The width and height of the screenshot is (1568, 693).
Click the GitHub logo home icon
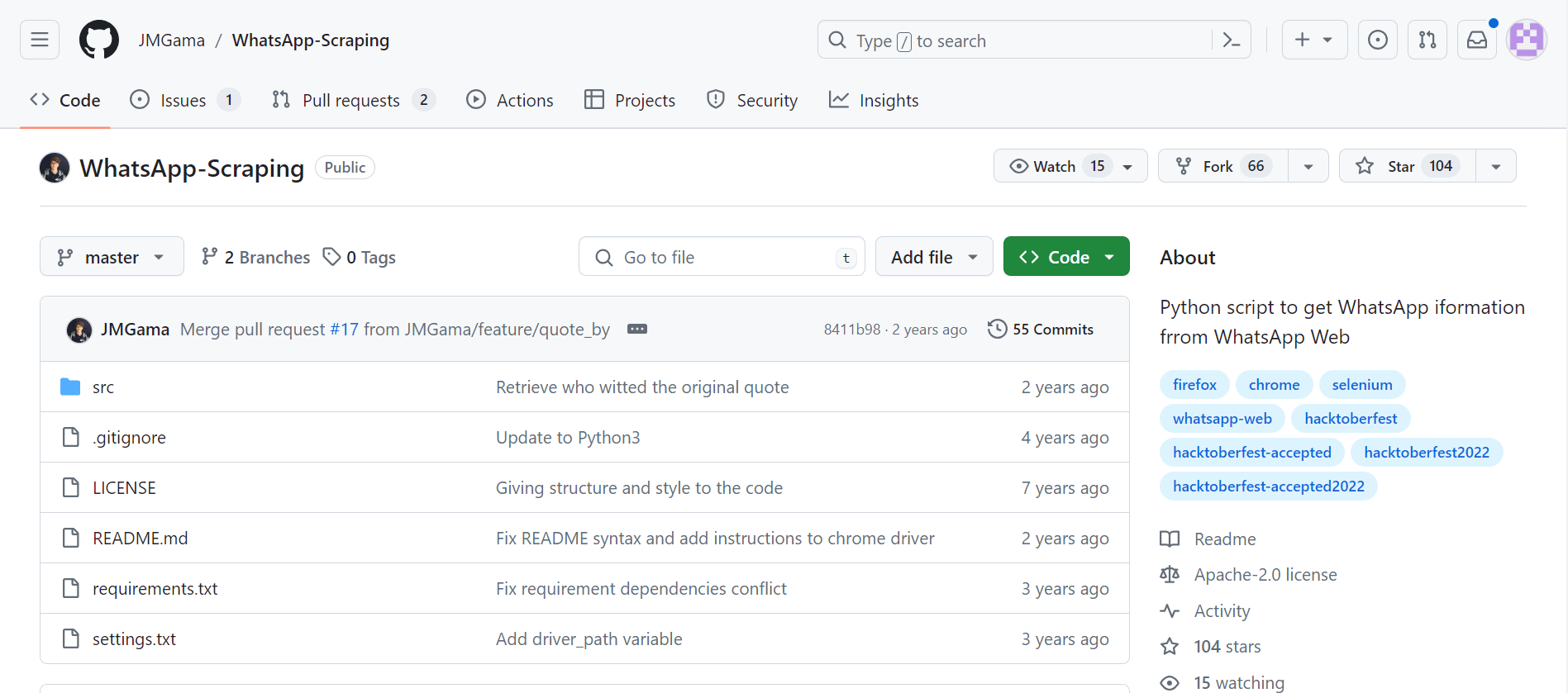point(99,40)
